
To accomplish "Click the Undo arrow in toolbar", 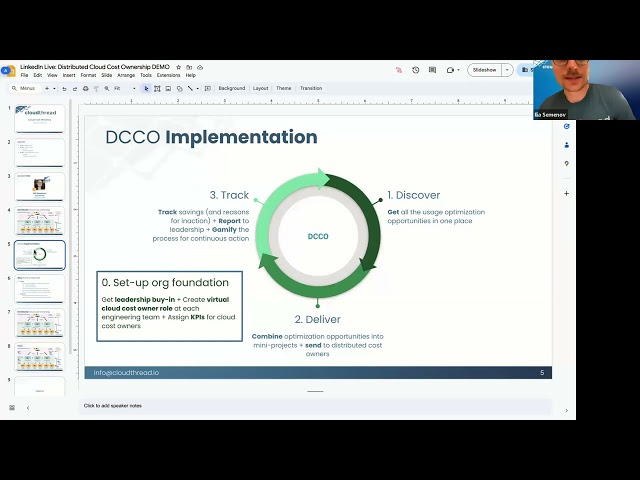I will click(x=64, y=88).
